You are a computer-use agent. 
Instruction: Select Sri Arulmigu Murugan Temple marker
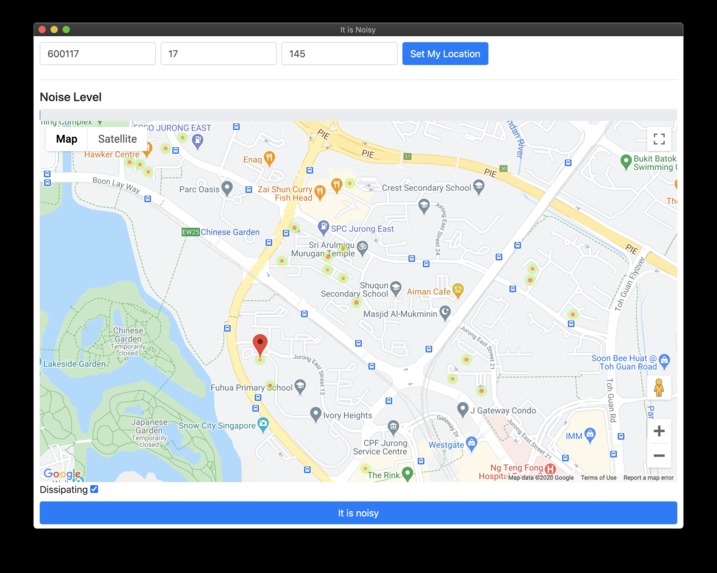pos(362,248)
